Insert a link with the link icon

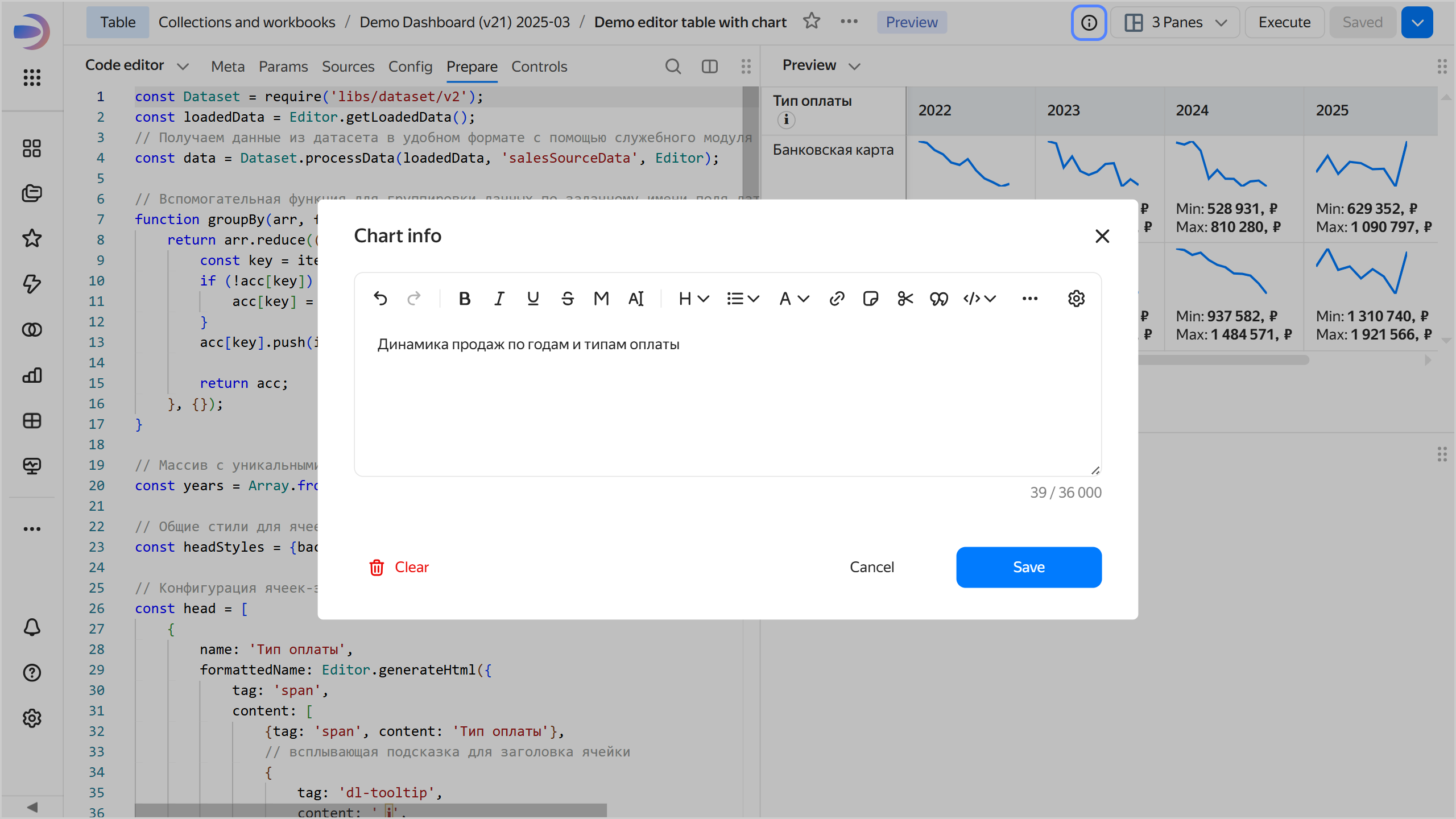837,299
